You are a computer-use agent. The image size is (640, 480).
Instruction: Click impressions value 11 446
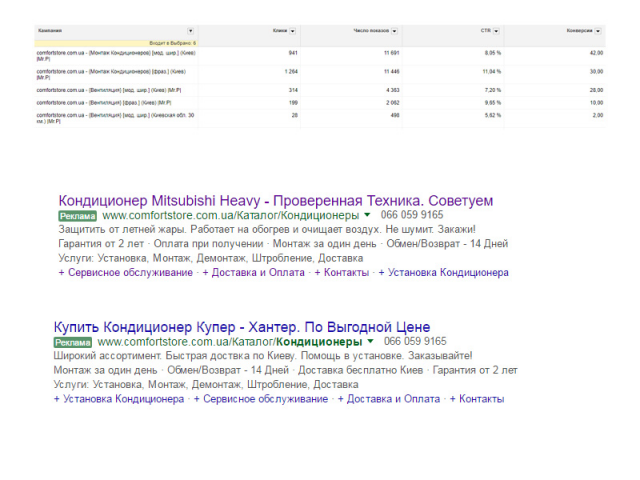[392, 71]
